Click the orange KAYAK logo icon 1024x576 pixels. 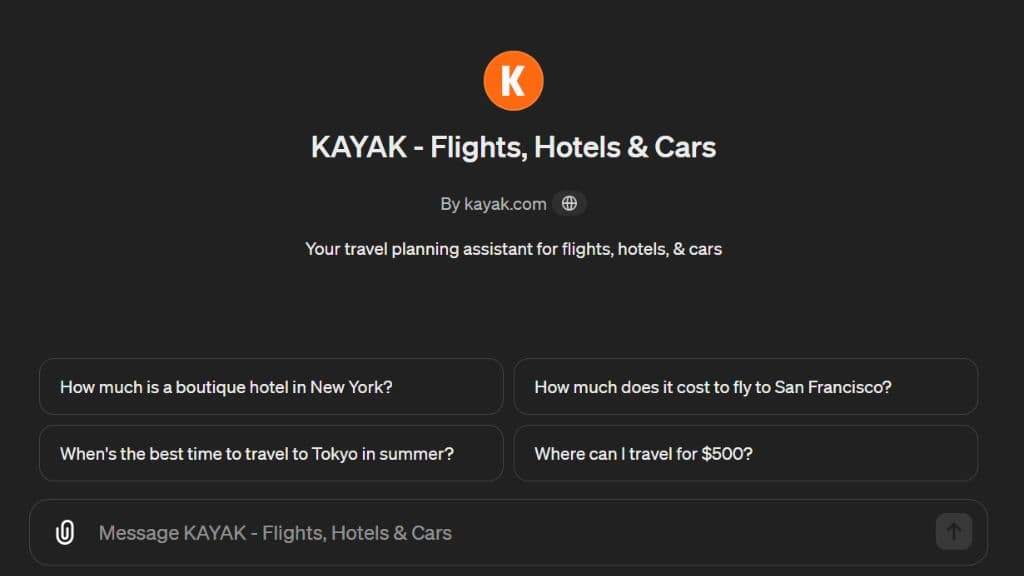tap(513, 81)
